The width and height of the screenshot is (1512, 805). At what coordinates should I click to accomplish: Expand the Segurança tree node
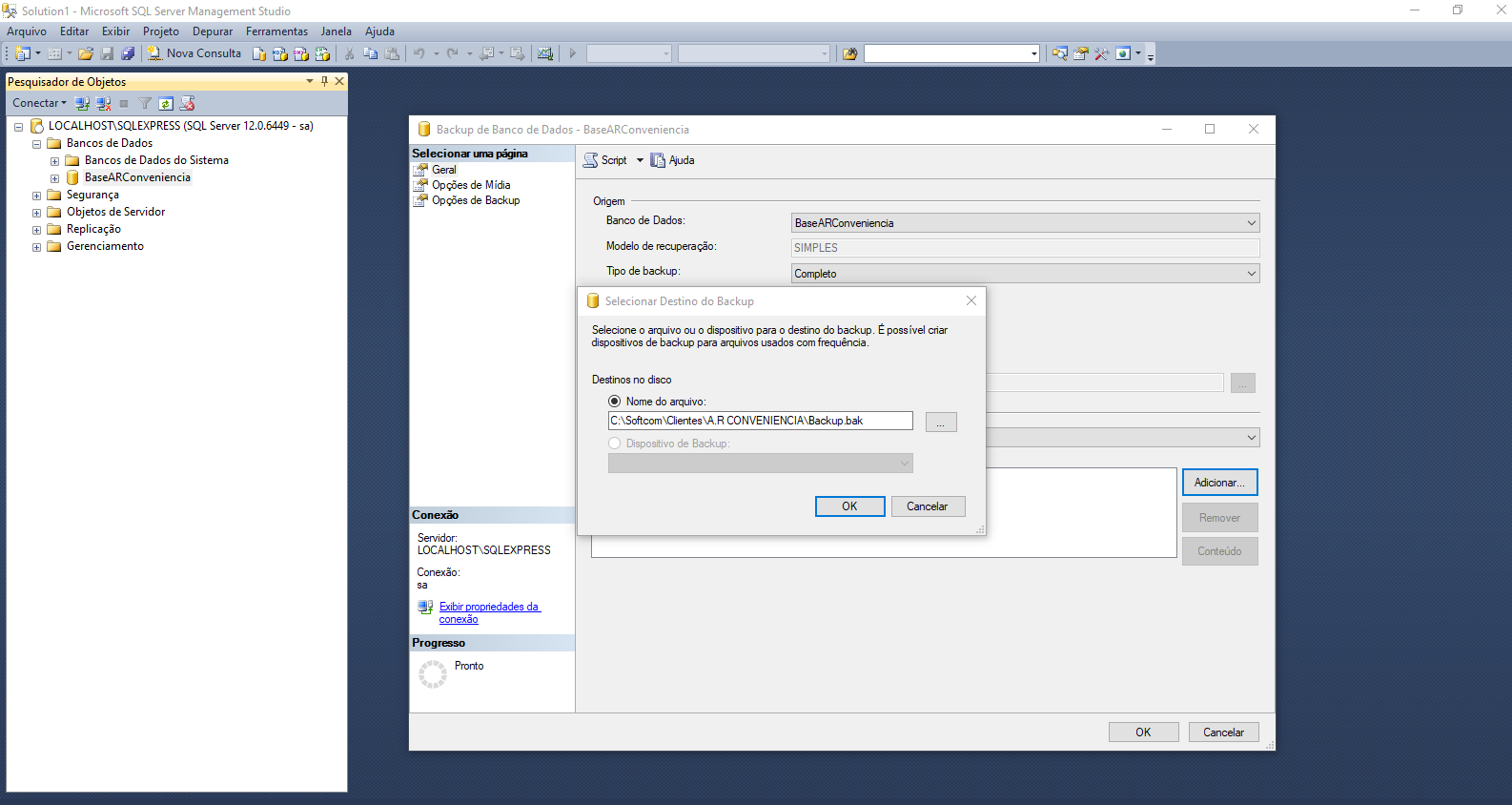pyautogui.click(x=37, y=196)
